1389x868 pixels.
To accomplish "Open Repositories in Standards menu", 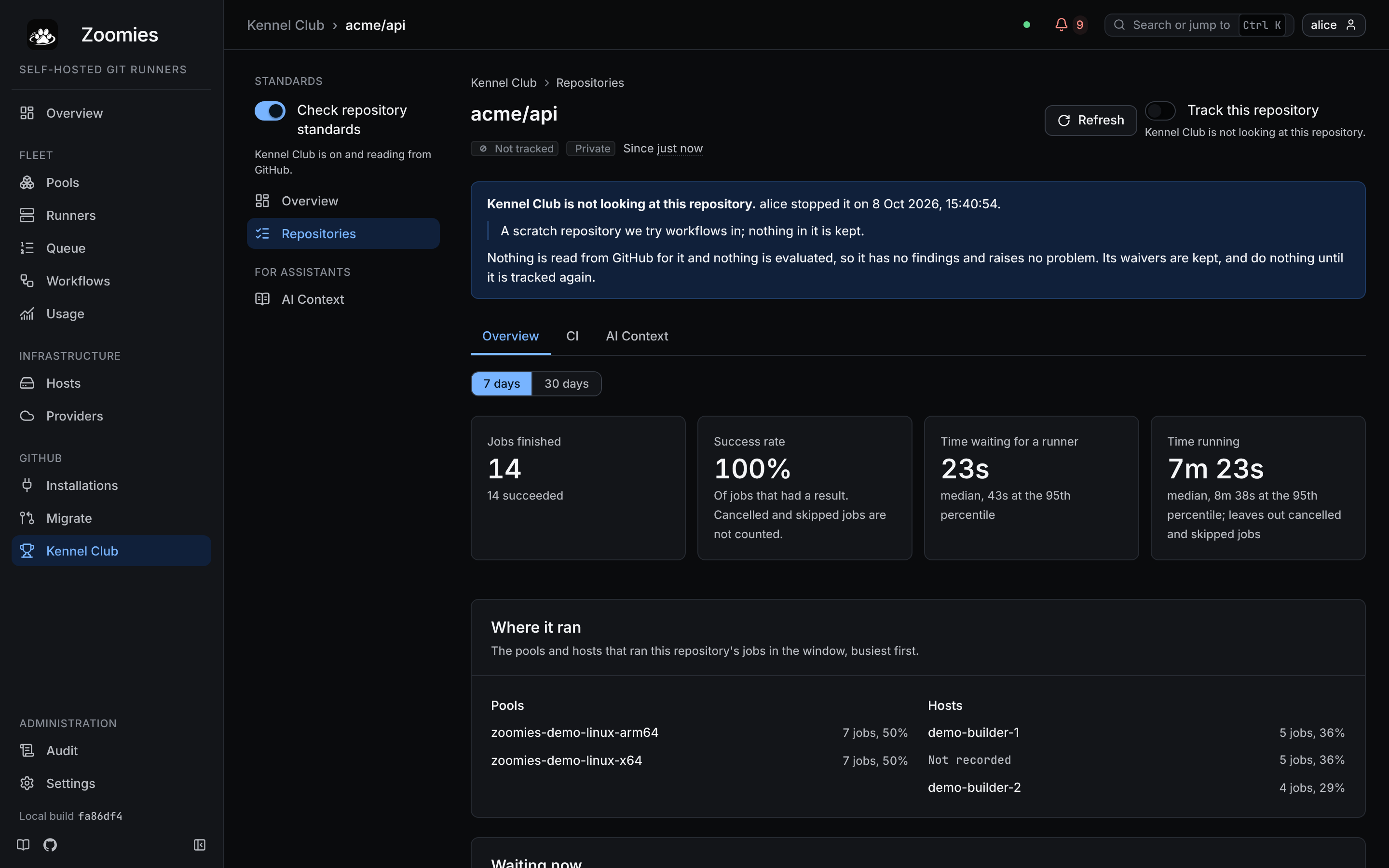I will (343, 234).
